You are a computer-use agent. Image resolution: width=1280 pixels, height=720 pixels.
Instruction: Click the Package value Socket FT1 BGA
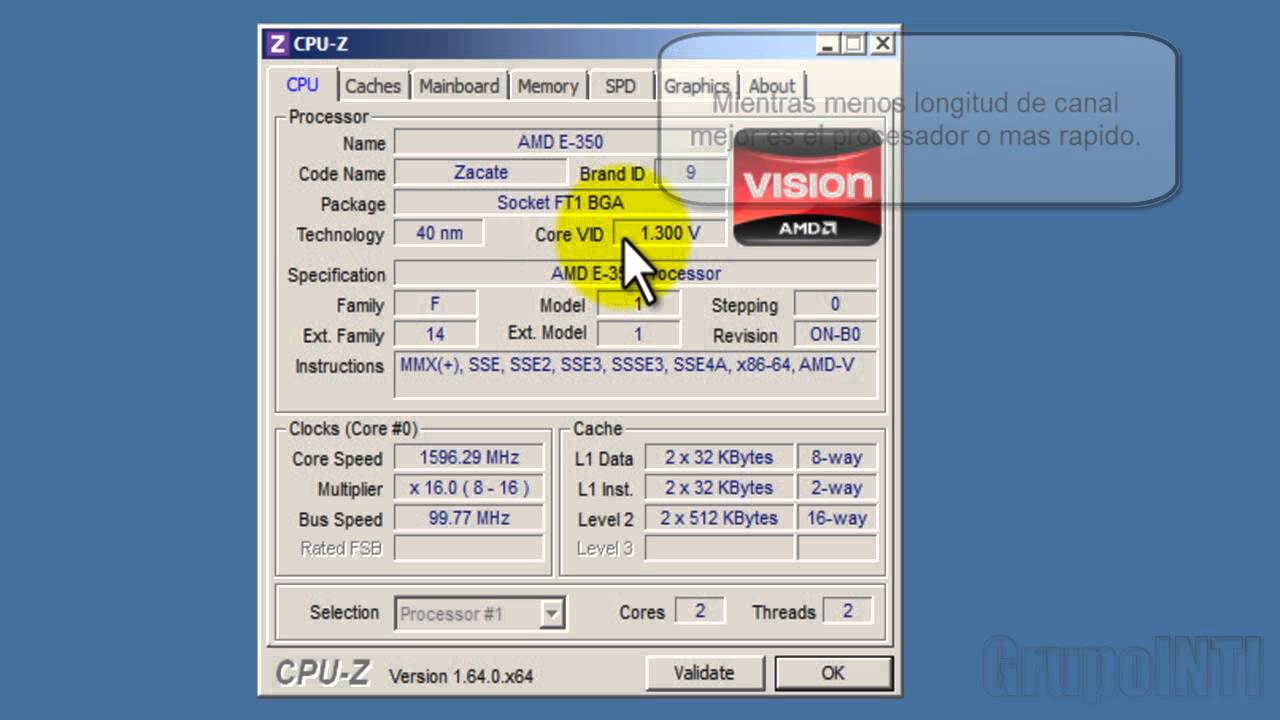[x=560, y=203]
